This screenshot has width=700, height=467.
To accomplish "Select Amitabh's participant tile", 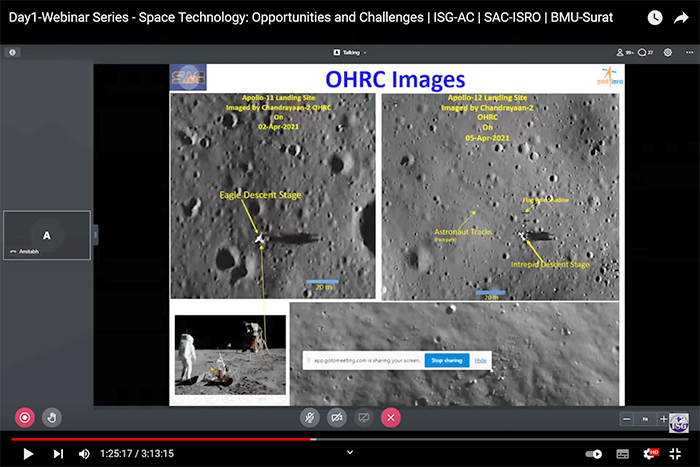I will [47, 235].
